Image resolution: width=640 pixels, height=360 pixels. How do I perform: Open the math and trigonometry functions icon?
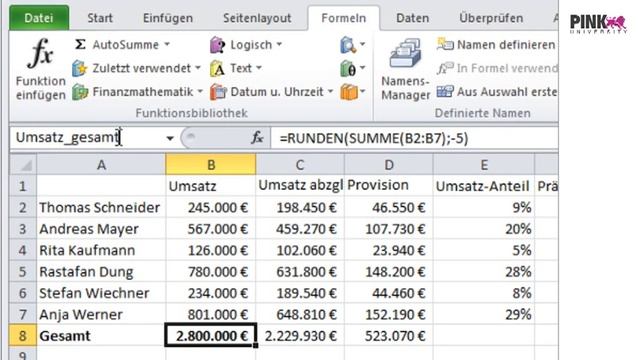click(x=348, y=69)
